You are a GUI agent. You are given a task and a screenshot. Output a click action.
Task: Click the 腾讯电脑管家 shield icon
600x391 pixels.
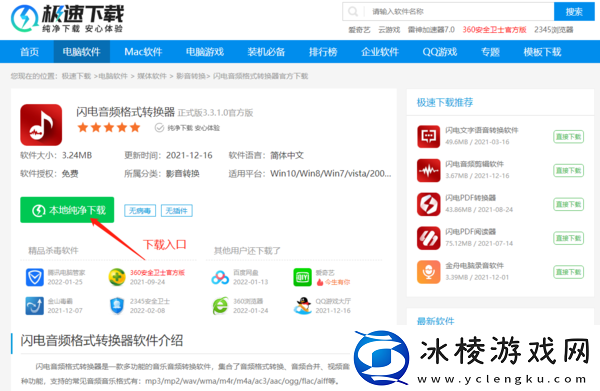[x=35, y=277]
